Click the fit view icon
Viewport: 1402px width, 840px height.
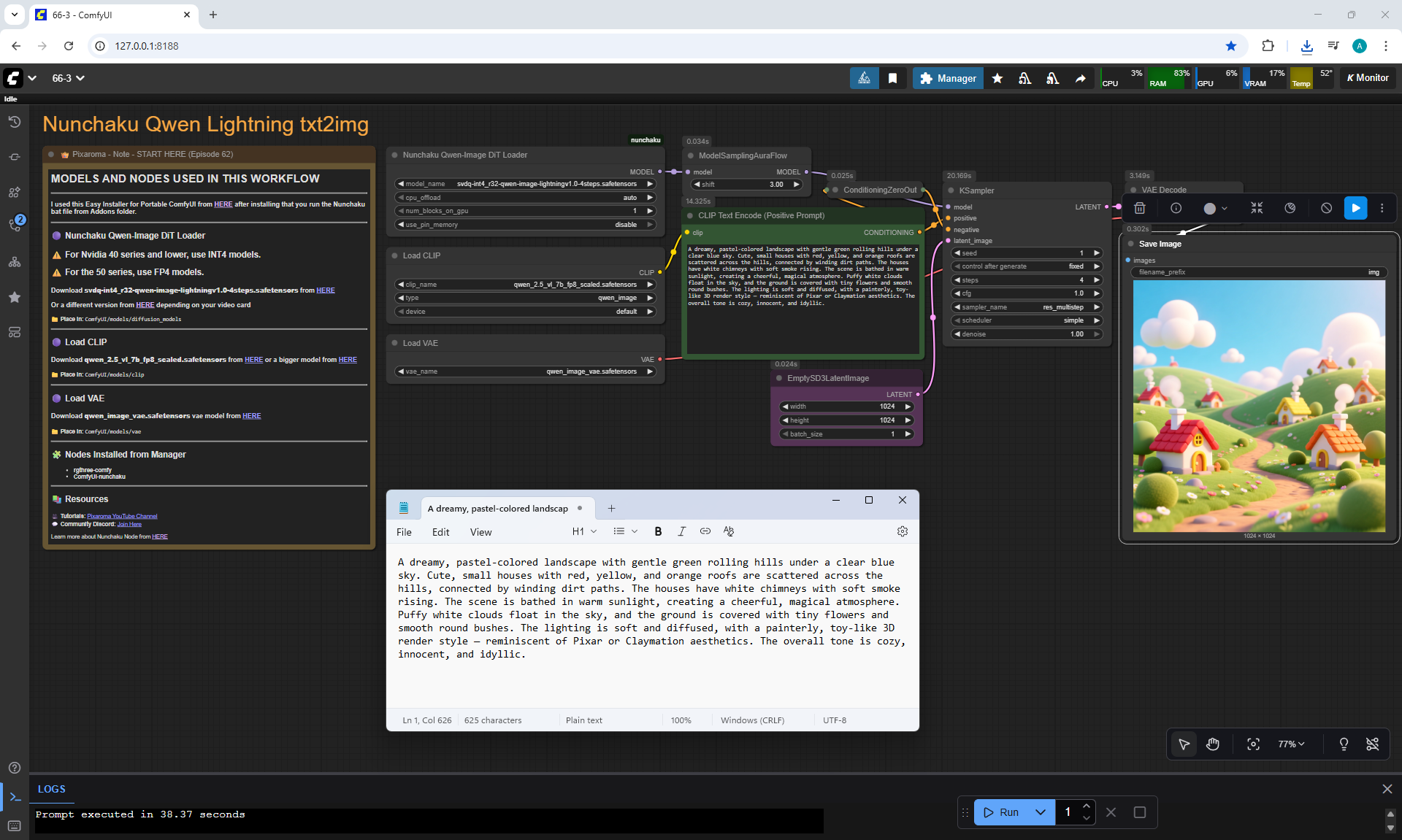1253,744
